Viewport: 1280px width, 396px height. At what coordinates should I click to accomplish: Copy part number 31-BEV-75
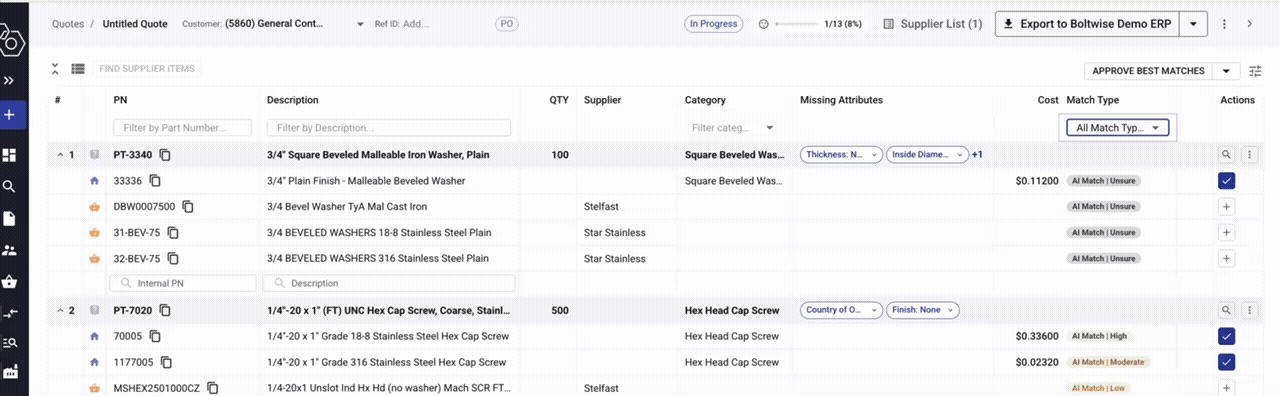(x=172, y=233)
